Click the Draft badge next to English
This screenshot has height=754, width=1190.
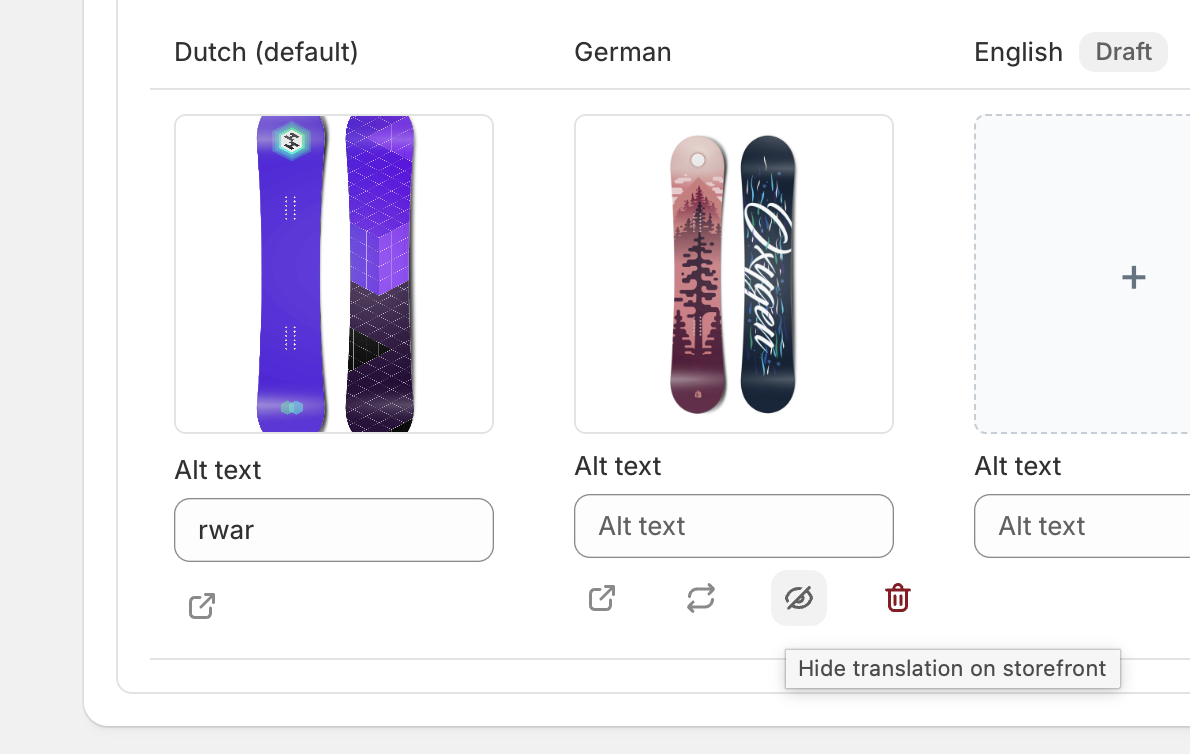(x=1123, y=52)
